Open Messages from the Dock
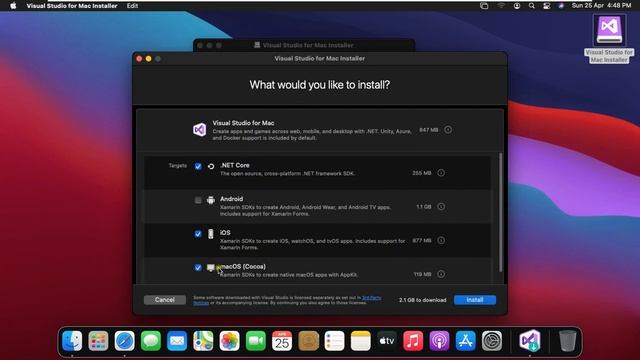The height and width of the screenshot is (360, 640). coord(151,341)
